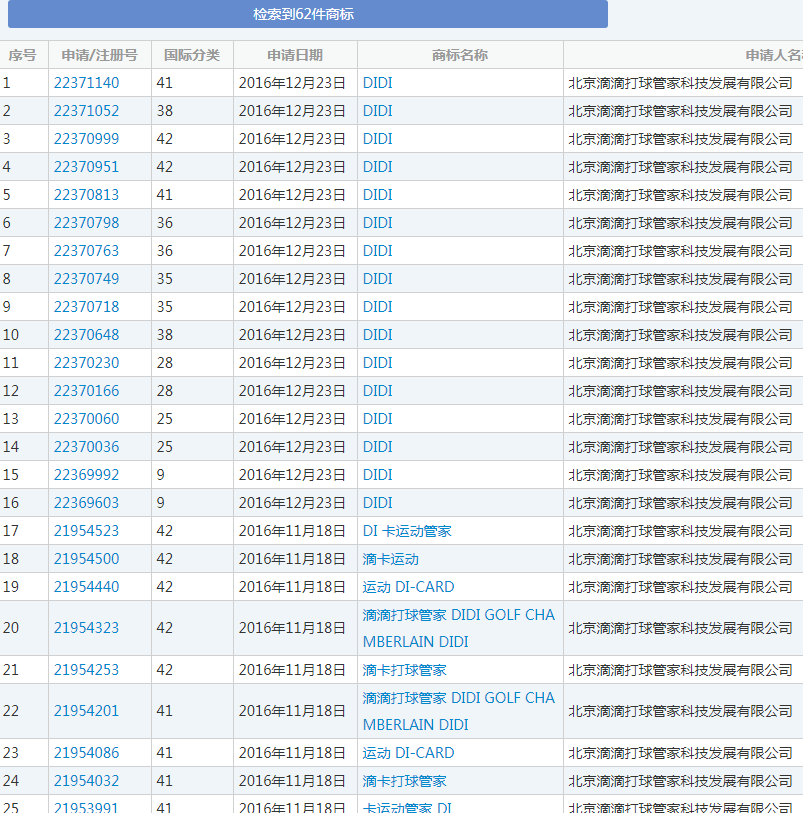The width and height of the screenshot is (803, 813).
Task: Open trademark 滴卡打球管家 in row 21
Action: 404,670
